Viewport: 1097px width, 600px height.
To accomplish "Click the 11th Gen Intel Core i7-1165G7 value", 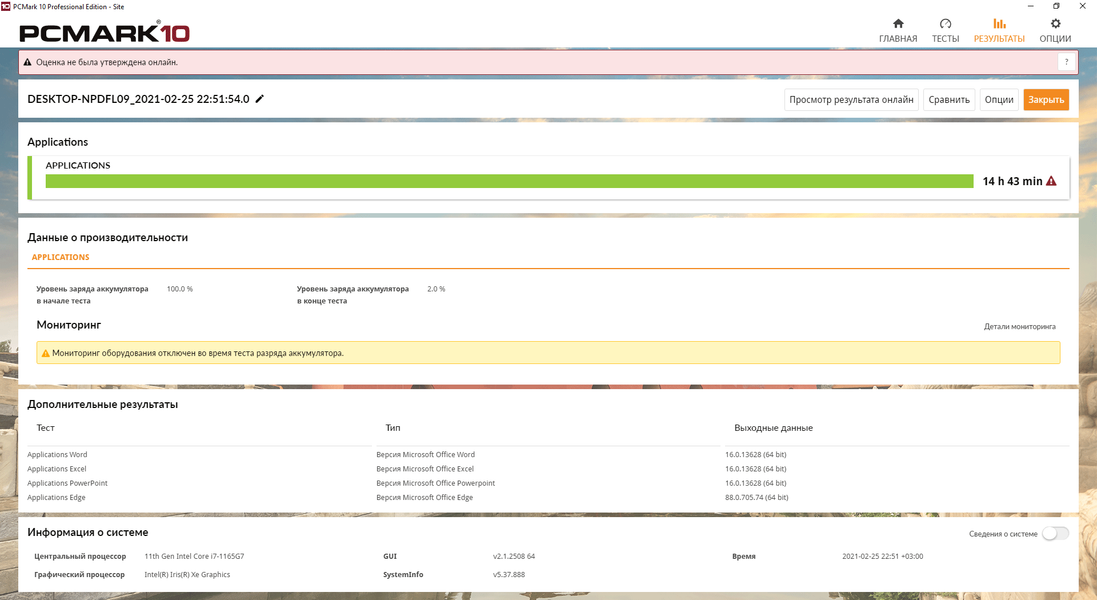I will point(194,557).
